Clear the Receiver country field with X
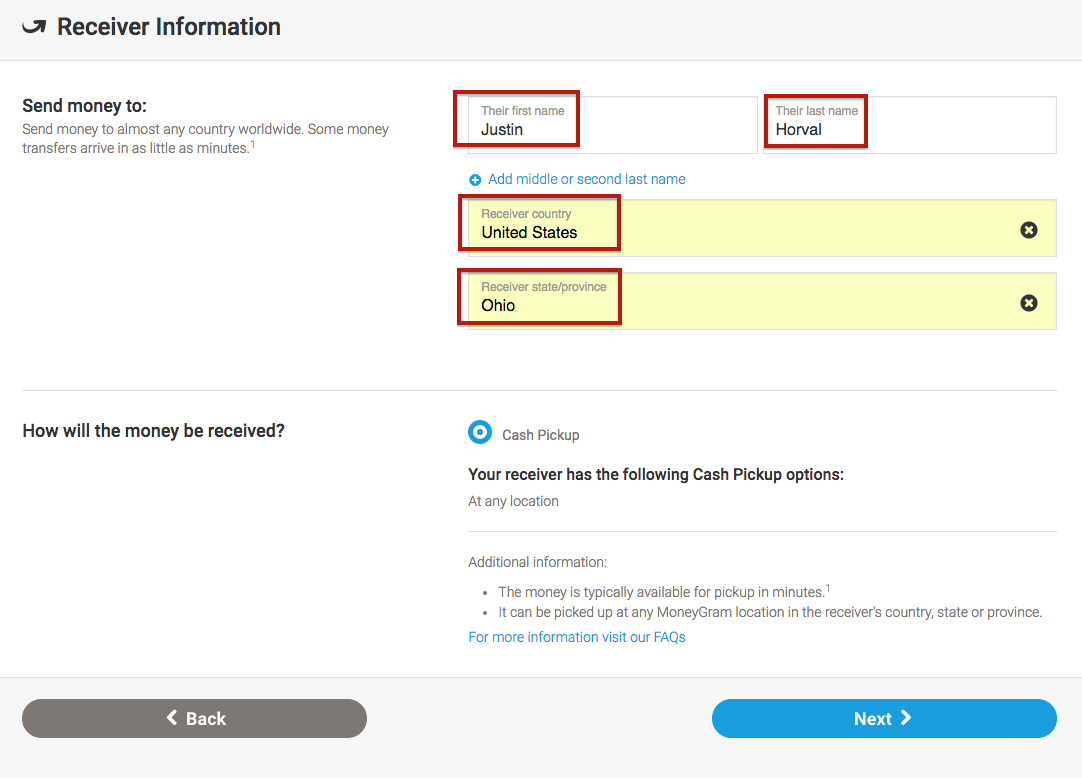1082x778 pixels. [1028, 230]
